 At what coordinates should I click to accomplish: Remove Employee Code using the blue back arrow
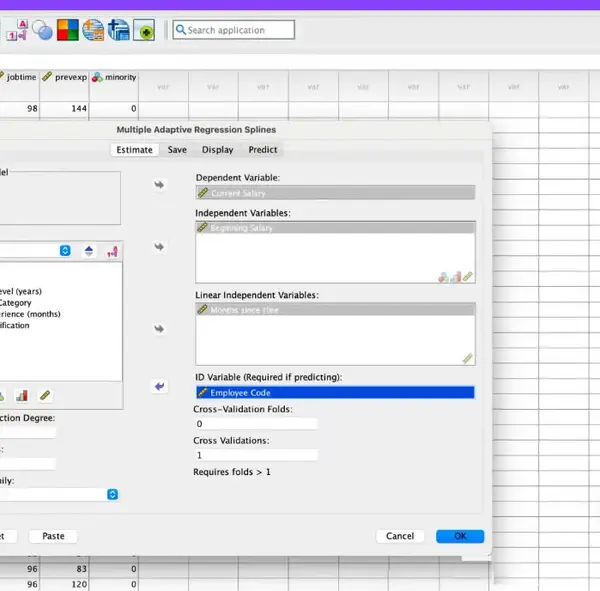159,386
